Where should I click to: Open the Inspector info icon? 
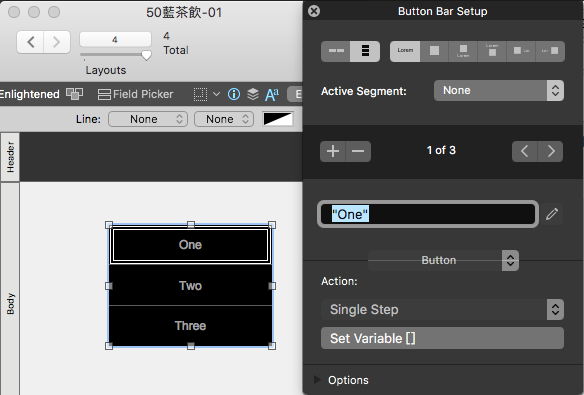(234, 94)
